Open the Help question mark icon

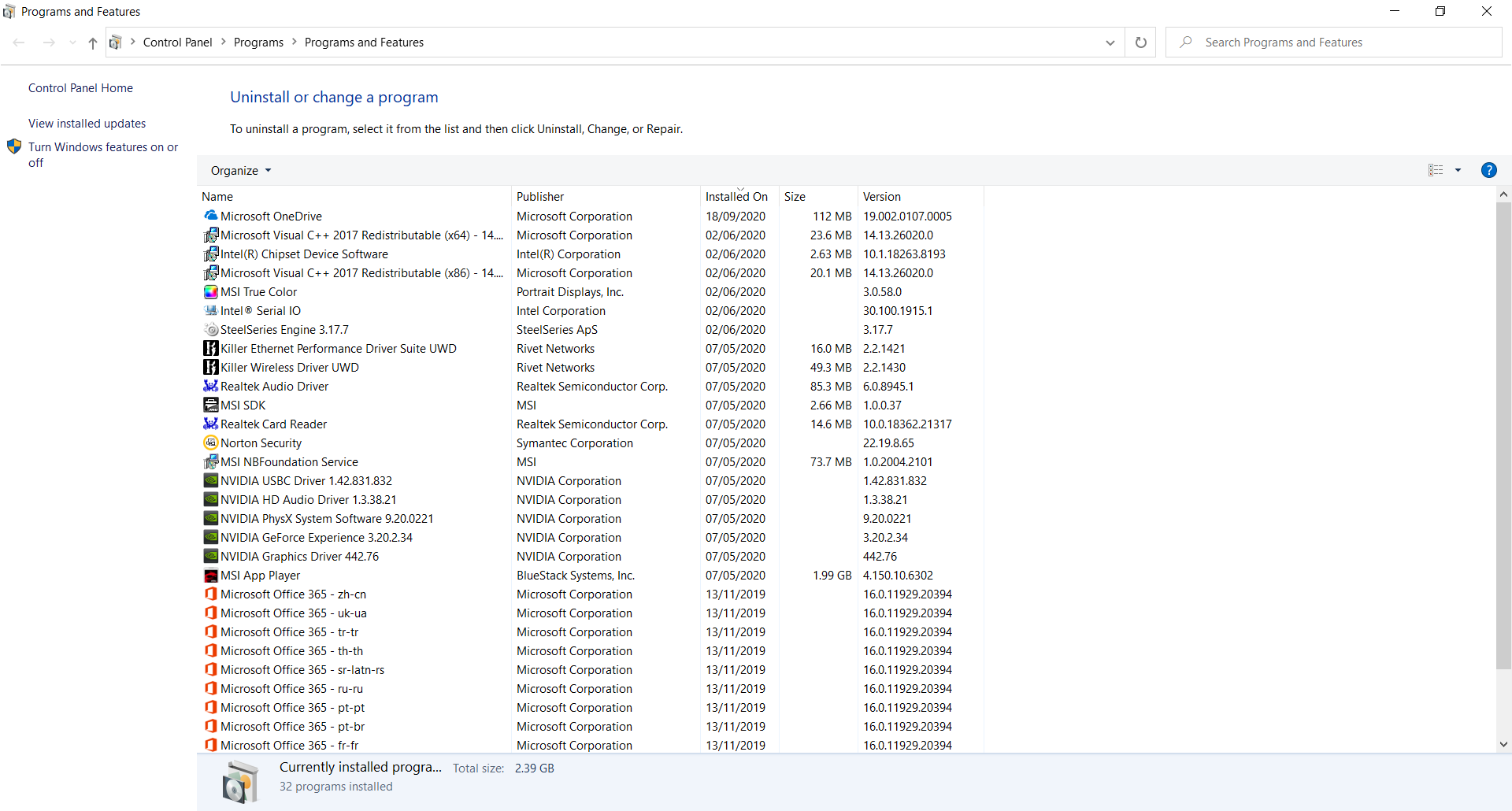pyautogui.click(x=1488, y=170)
